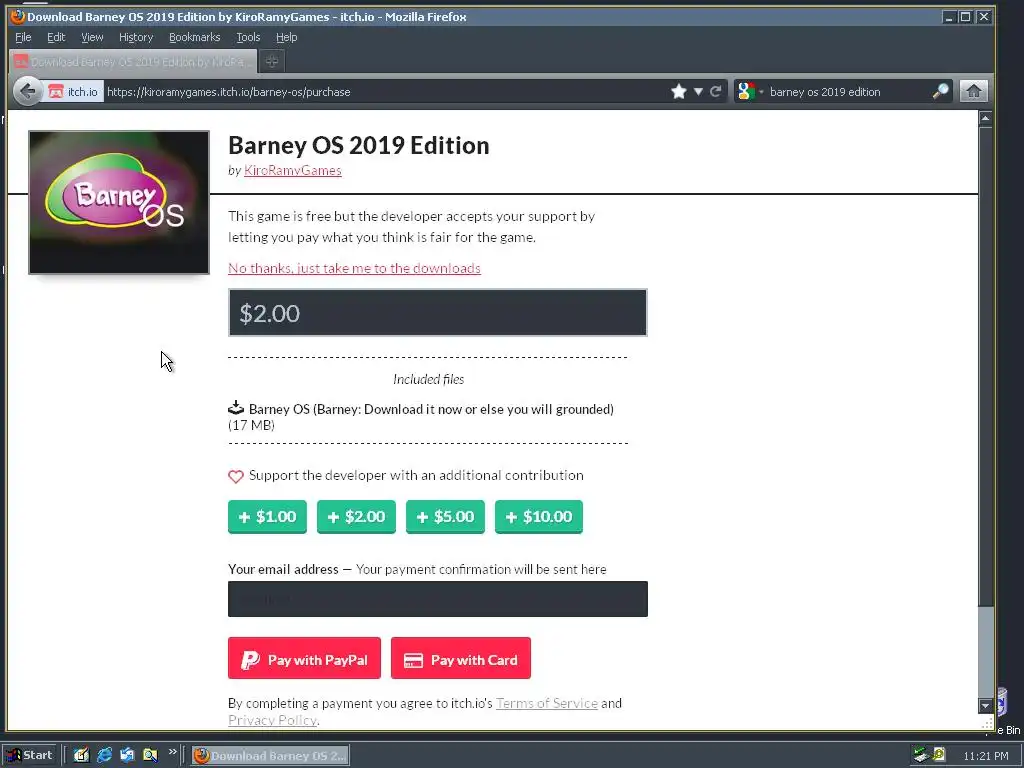The height and width of the screenshot is (768, 1024).
Task: Open the Privacy Policy link
Action: (x=272, y=720)
